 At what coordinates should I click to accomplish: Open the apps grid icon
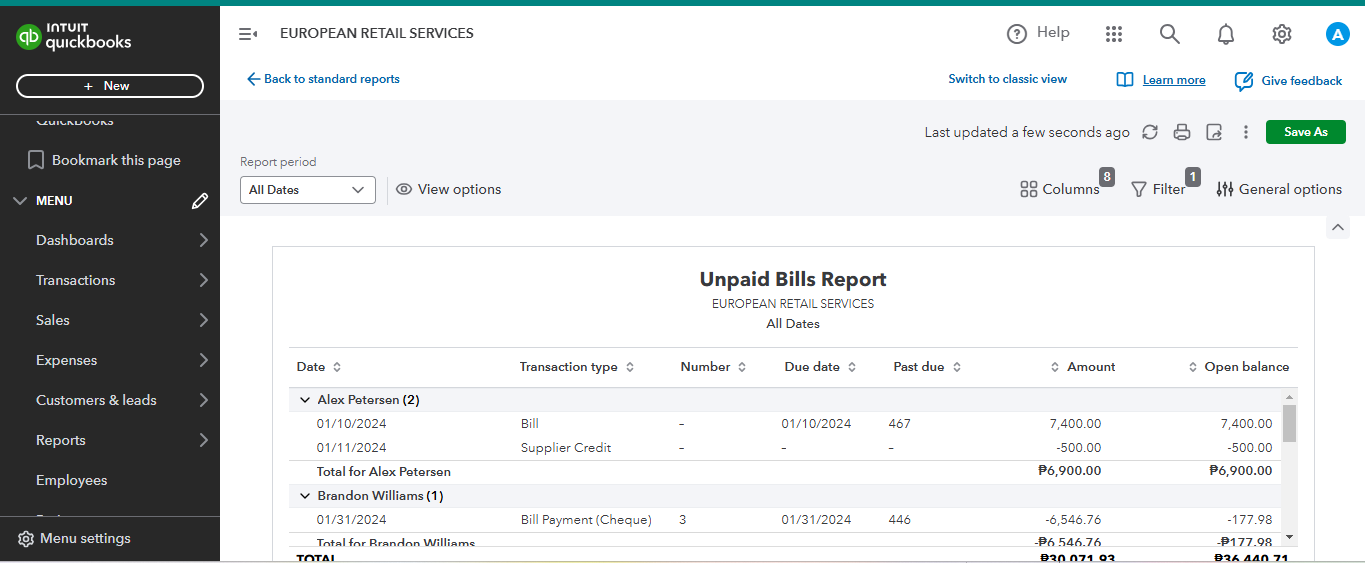(x=1114, y=34)
